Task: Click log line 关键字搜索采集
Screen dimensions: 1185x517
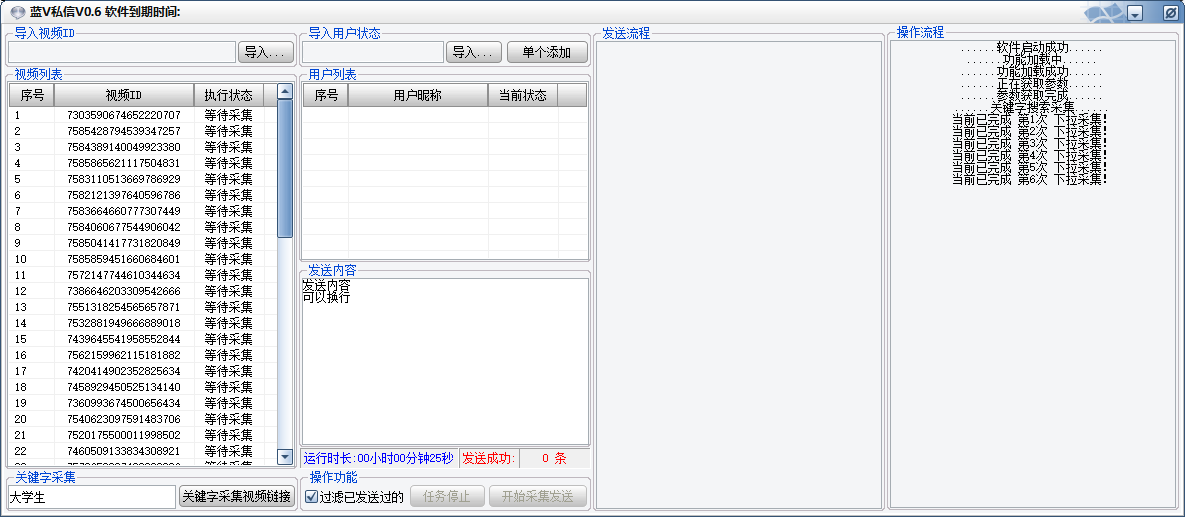Action: [1032, 108]
